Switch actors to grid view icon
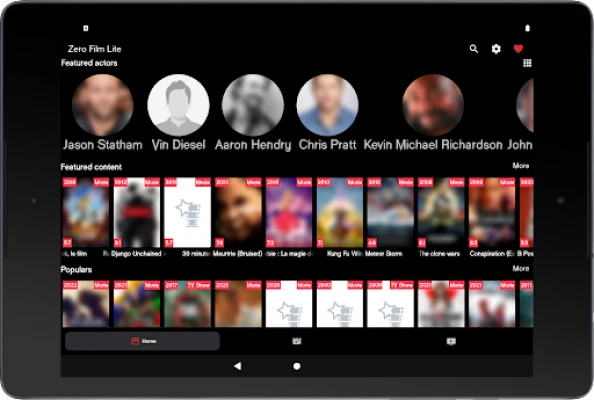 pos(527,63)
